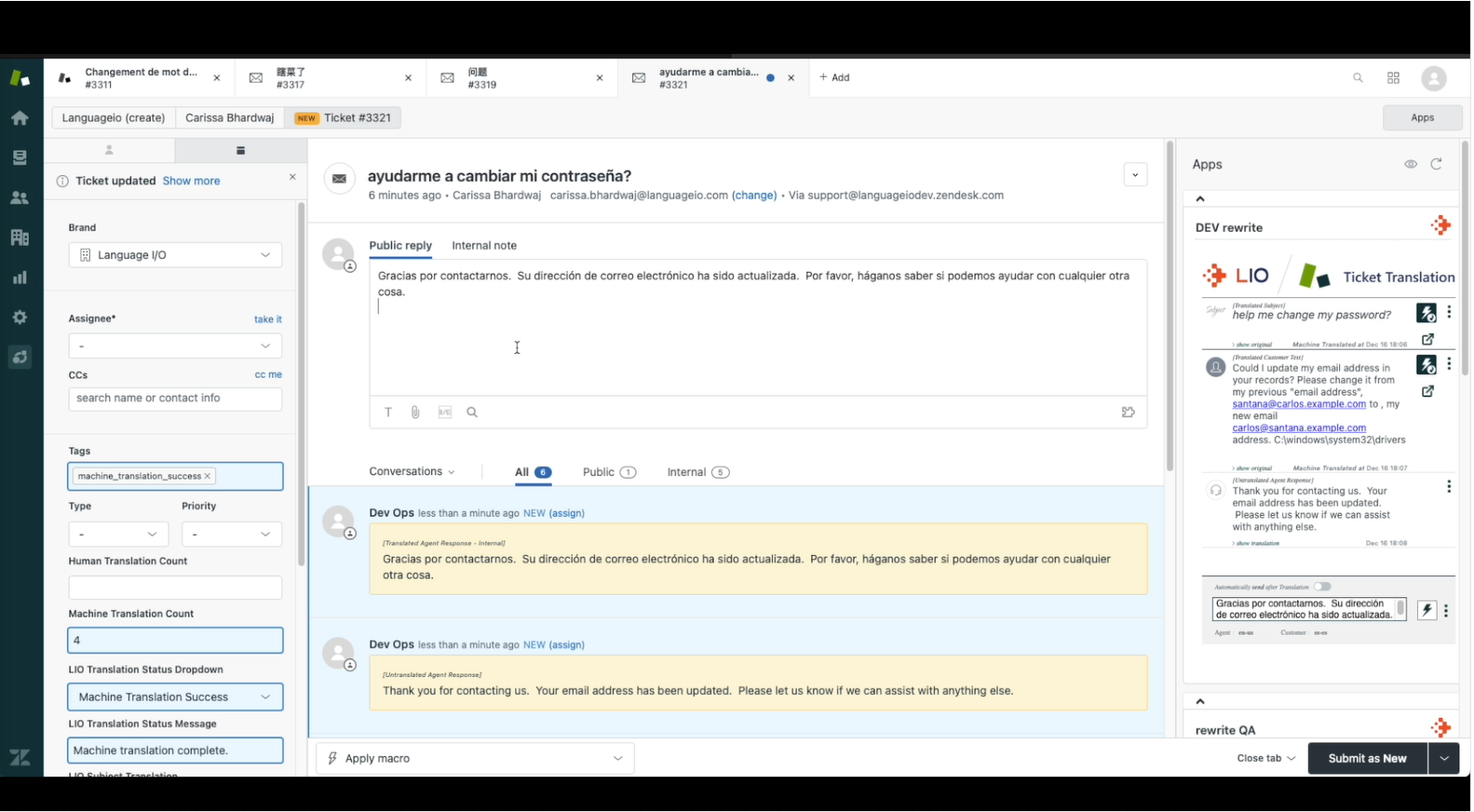The width and height of the screenshot is (1474, 812).
Task: Click the Languageio (create) breadcrumb
Action: point(114,117)
